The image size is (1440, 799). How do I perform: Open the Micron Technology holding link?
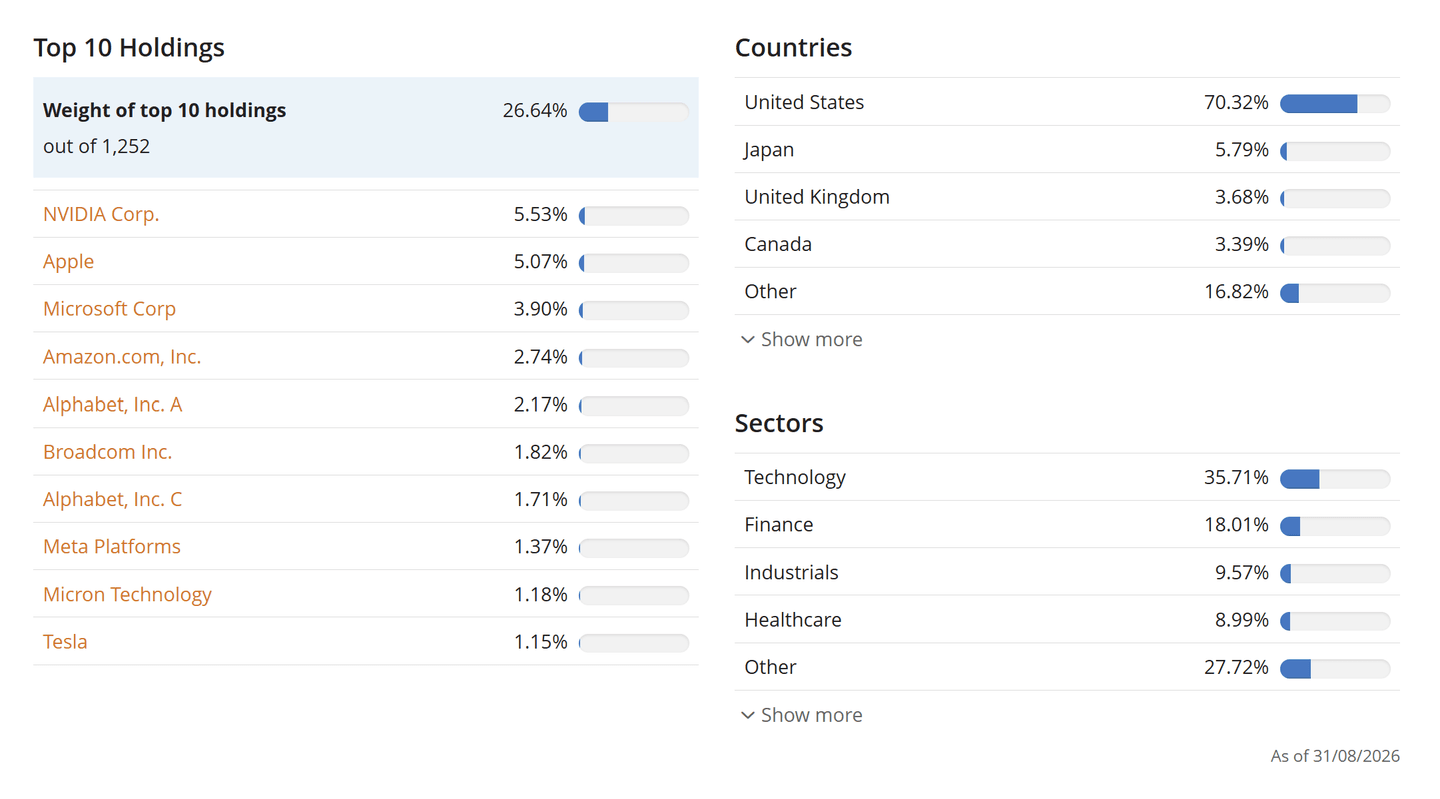coord(127,594)
